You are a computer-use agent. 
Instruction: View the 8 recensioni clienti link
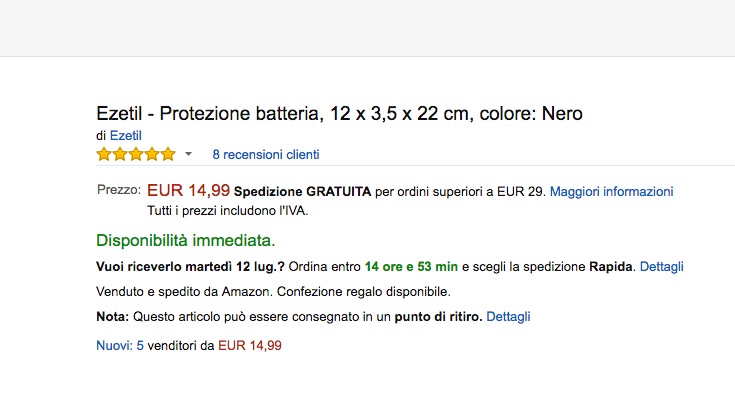(x=266, y=155)
